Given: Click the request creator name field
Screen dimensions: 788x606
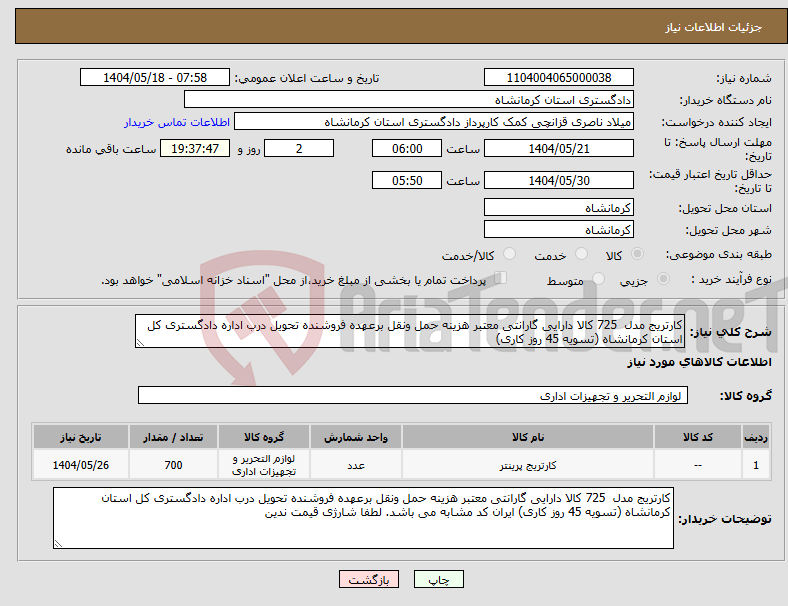Looking at the screenshot, I should [434, 122].
